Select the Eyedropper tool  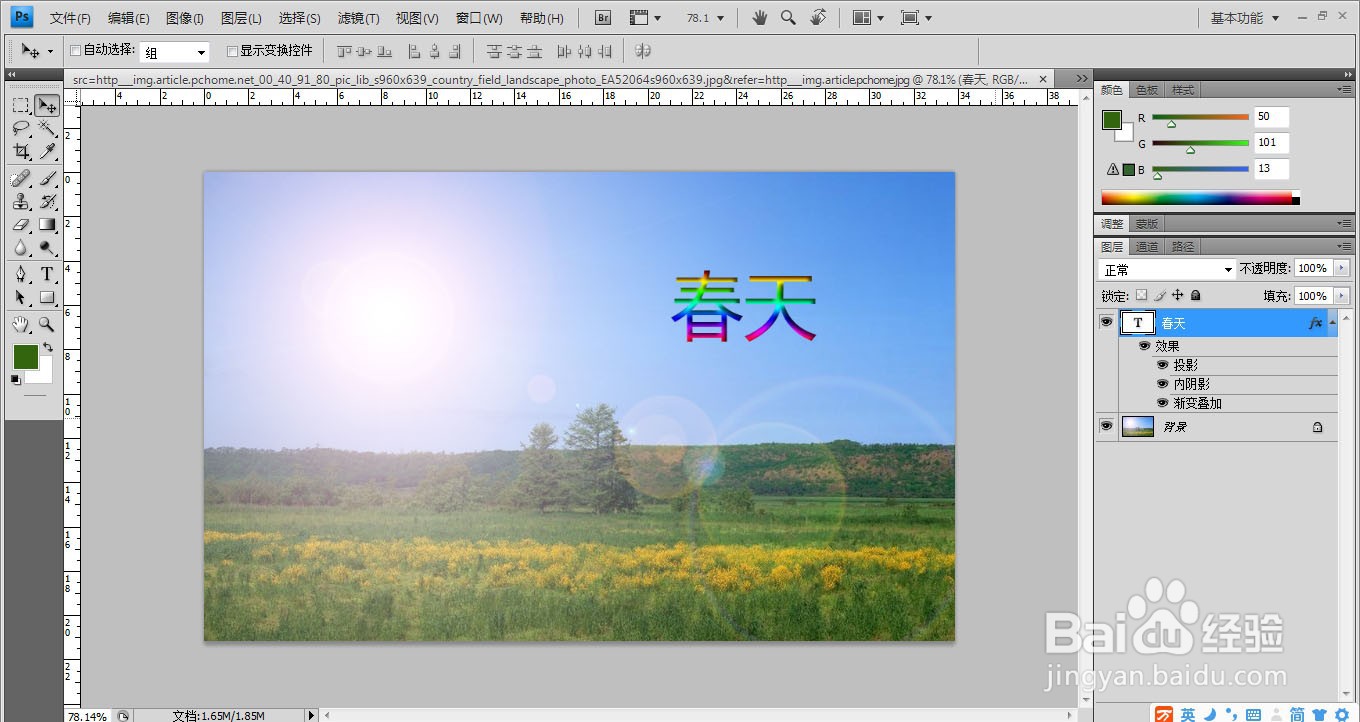pyautogui.click(x=47, y=152)
